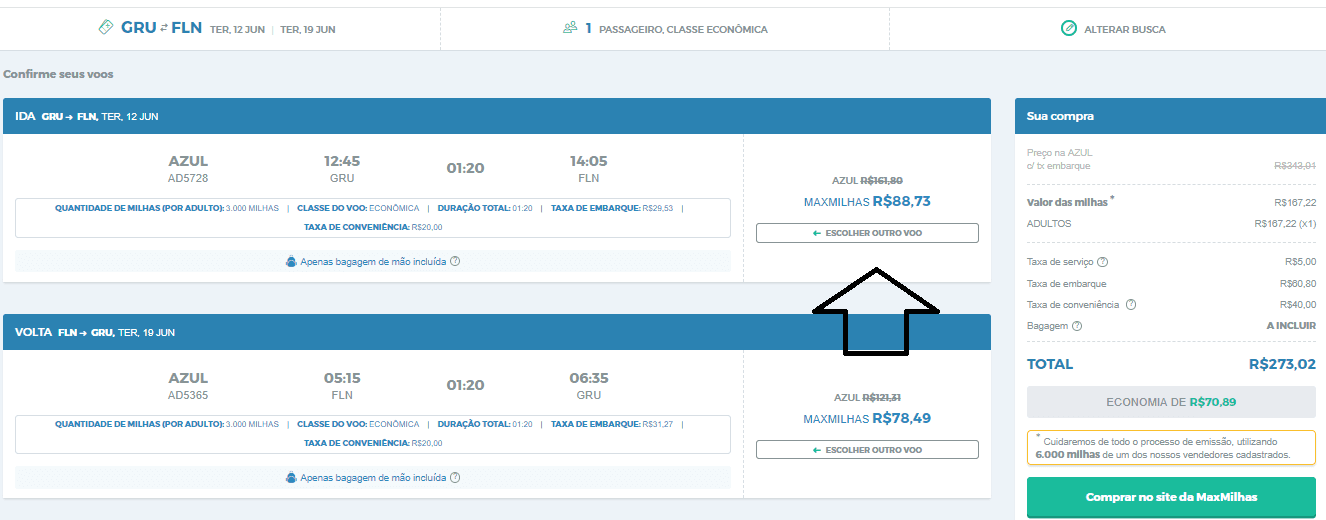Click departure time 05:15
The image size is (1326, 520).
coord(342,378)
